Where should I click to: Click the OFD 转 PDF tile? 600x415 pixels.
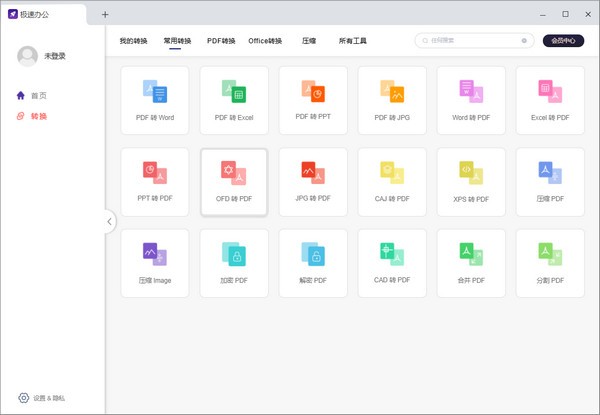point(234,176)
